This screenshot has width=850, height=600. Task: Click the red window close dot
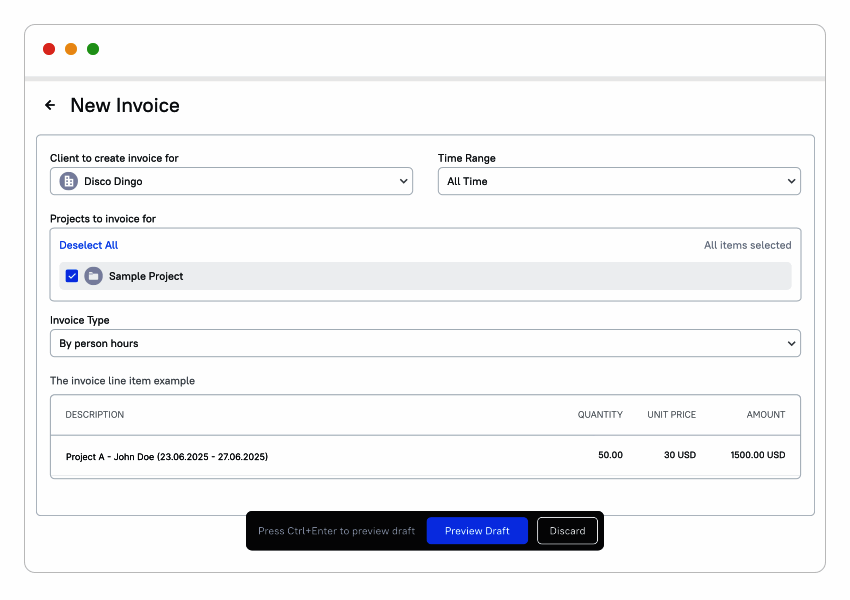(x=49, y=49)
